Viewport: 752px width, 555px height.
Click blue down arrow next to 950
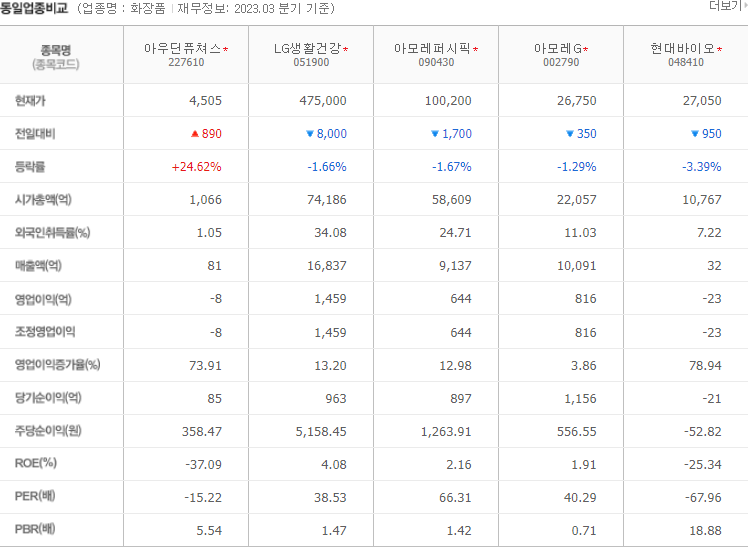pos(694,134)
